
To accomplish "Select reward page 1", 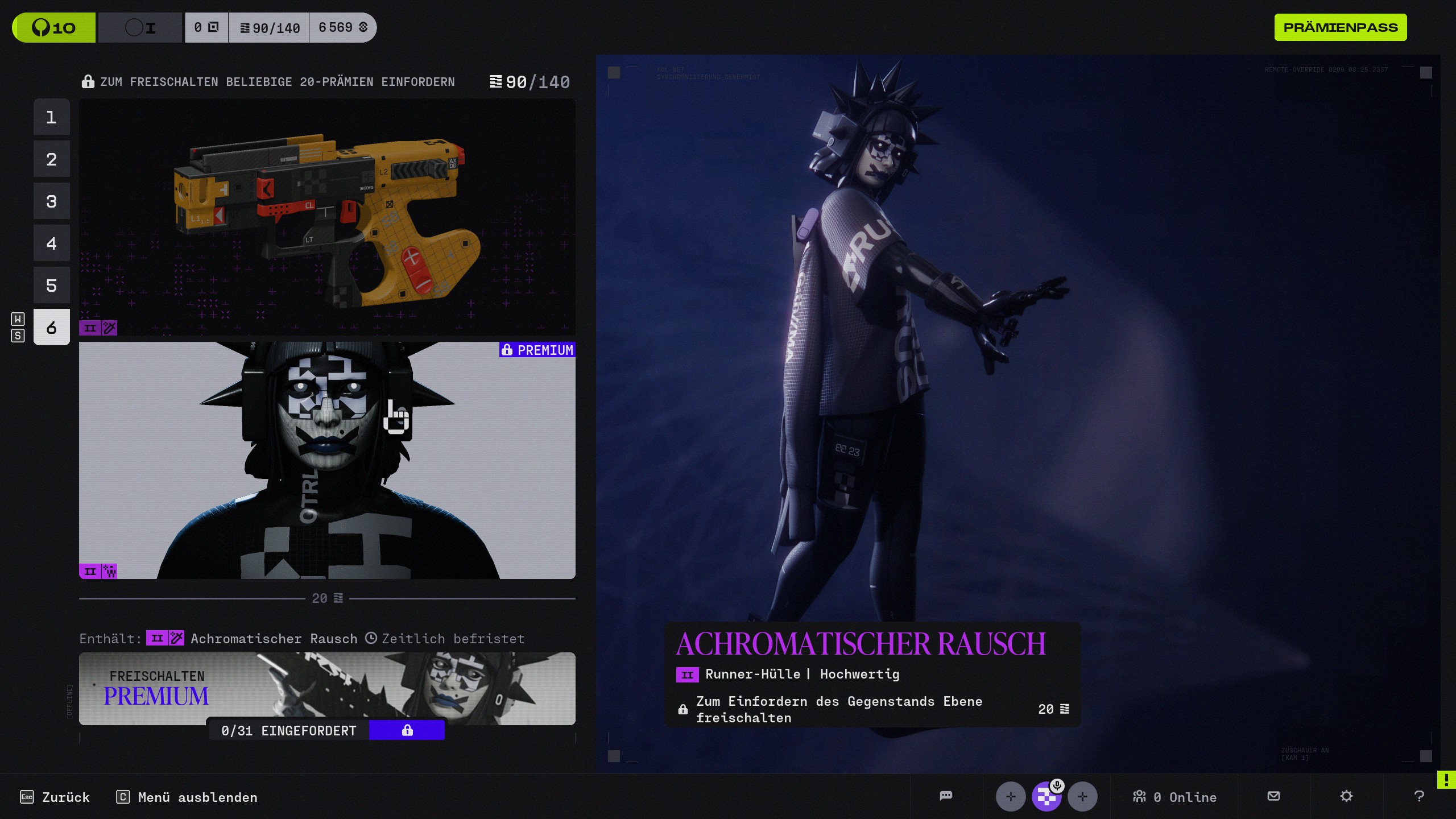I will 51,117.
